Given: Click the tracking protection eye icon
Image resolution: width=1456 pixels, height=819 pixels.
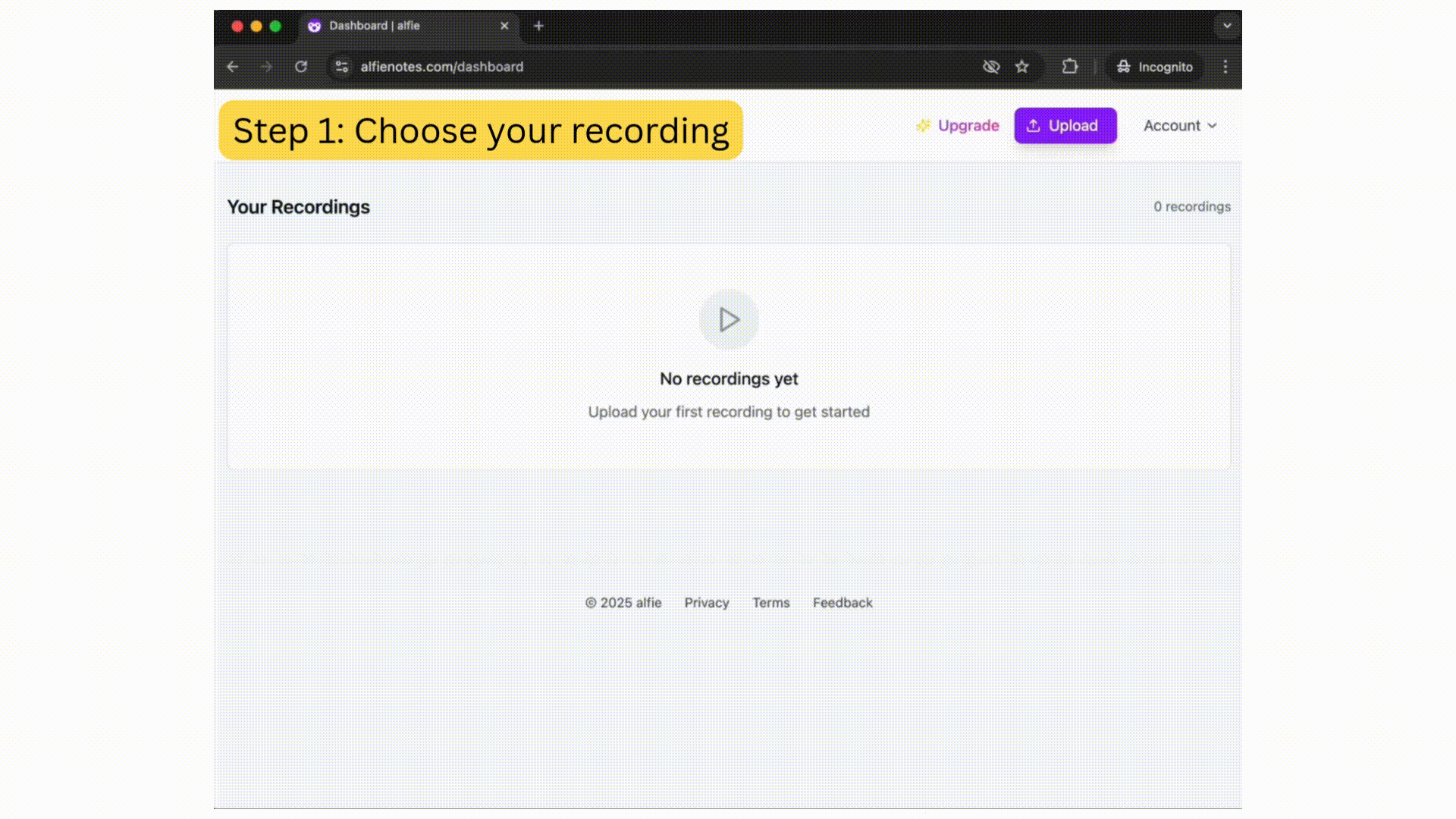Looking at the screenshot, I should tap(991, 67).
